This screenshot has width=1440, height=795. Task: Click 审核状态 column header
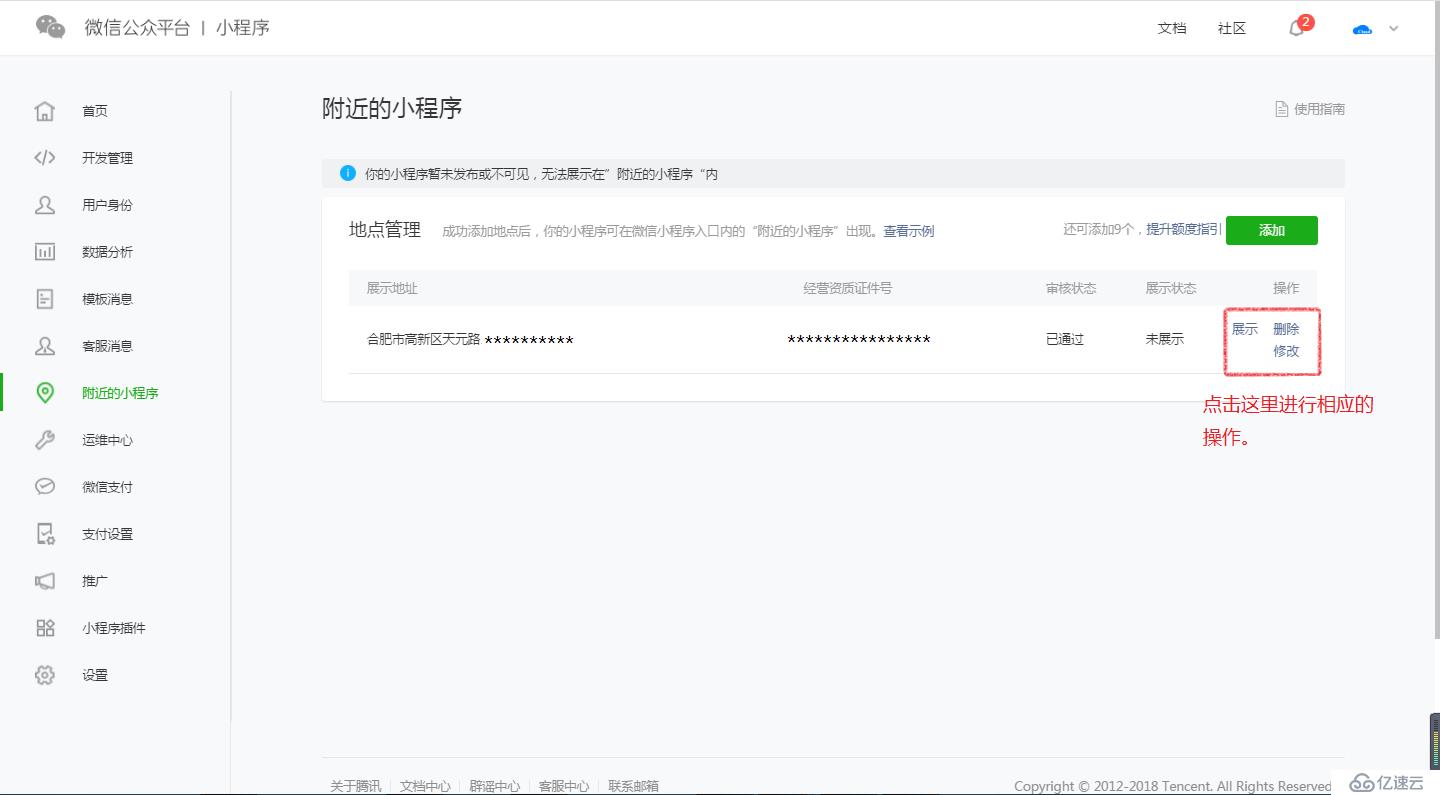(x=1071, y=288)
